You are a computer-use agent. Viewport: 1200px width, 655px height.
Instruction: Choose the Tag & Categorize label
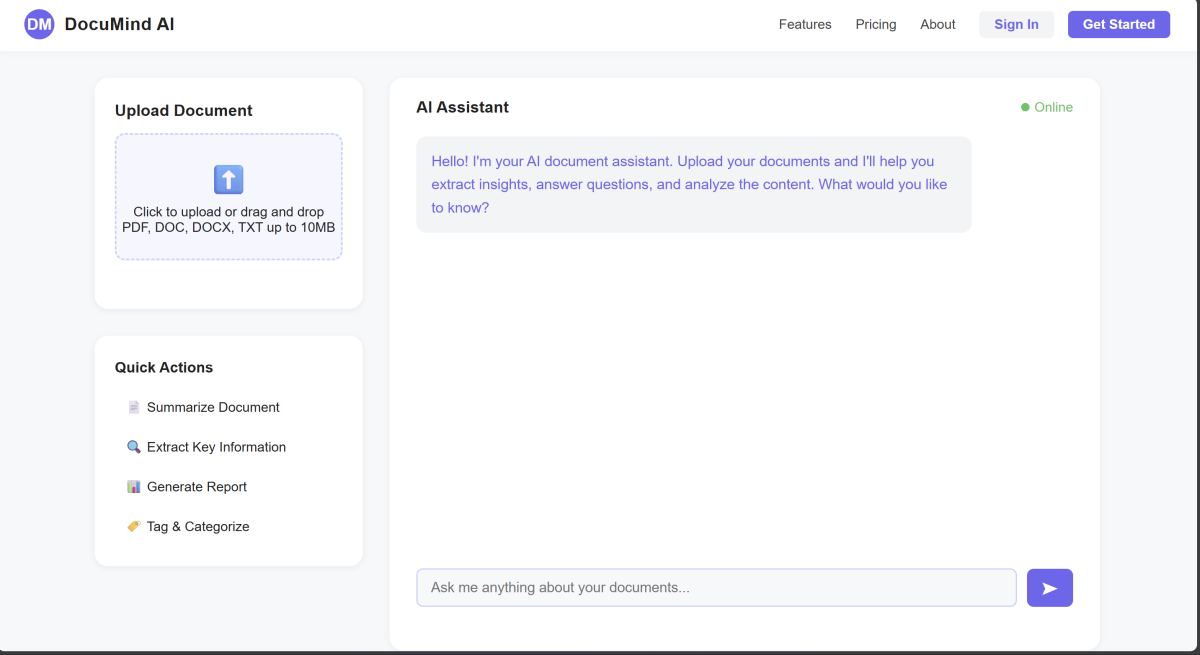pyautogui.click(x=198, y=527)
